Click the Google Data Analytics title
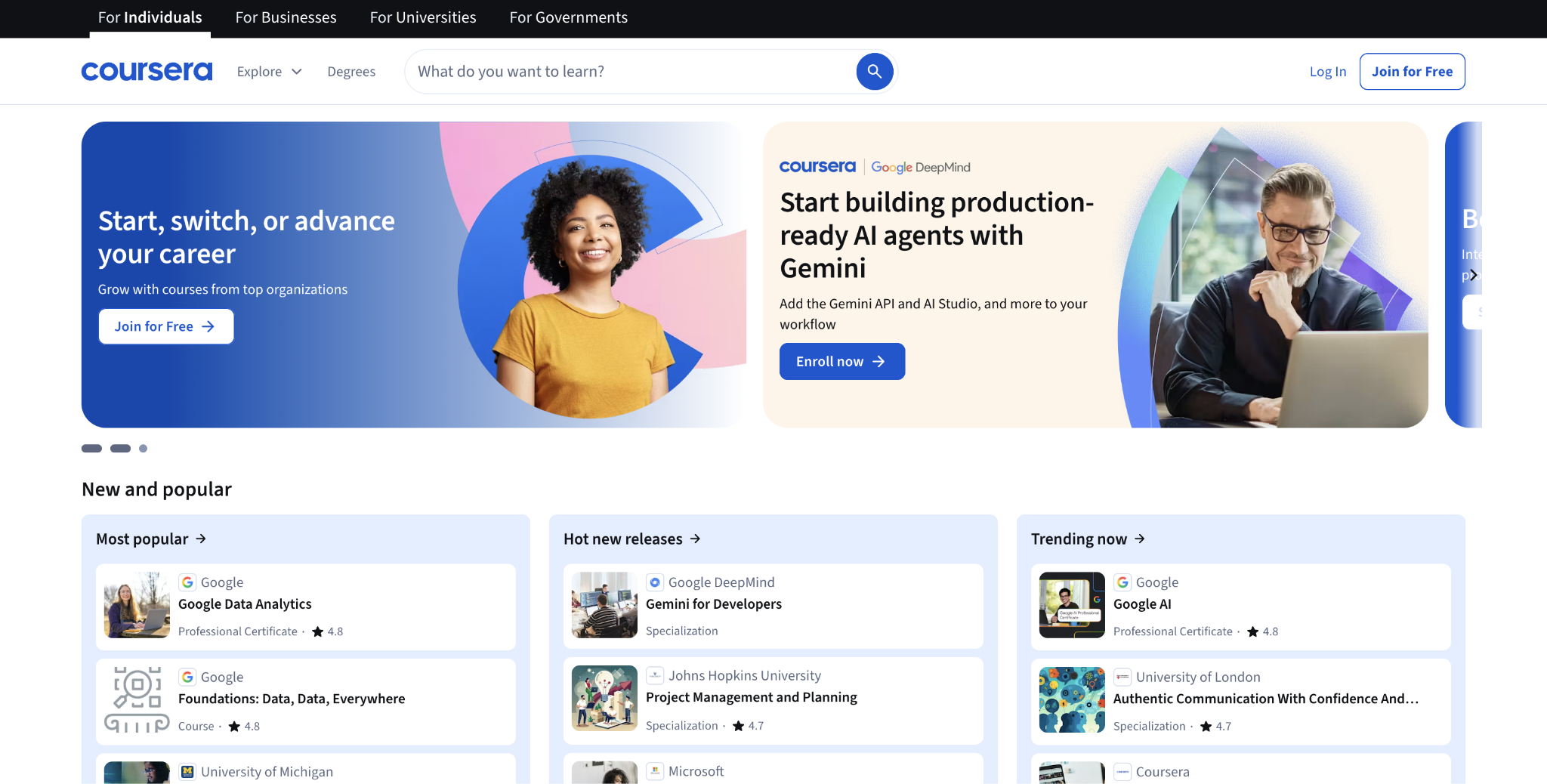This screenshot has width=1547, height=784. 245,604
